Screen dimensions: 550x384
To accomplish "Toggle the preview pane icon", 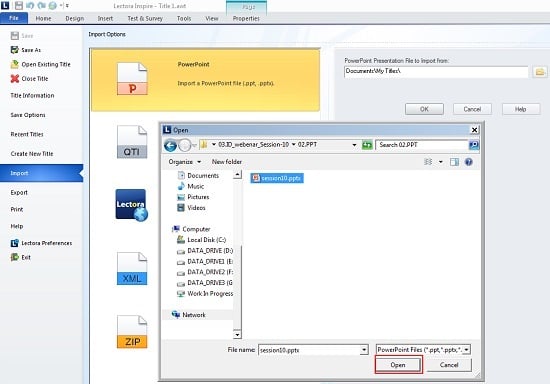I will [454, 162].
